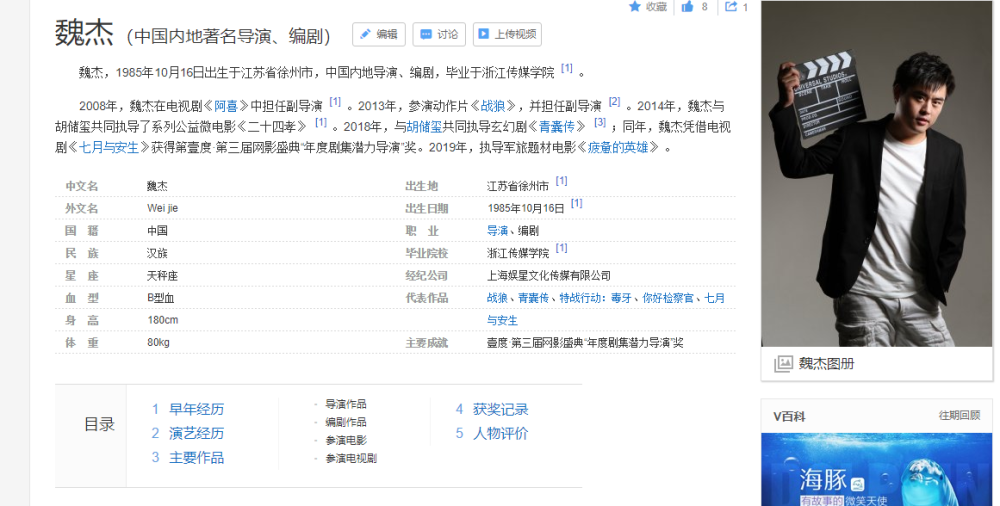The height and width of the screenshot is (506, 1000).
Task: Open the 青囊传 link in summary paragraph
Action: pyautogui.click(x=557, y=126)
